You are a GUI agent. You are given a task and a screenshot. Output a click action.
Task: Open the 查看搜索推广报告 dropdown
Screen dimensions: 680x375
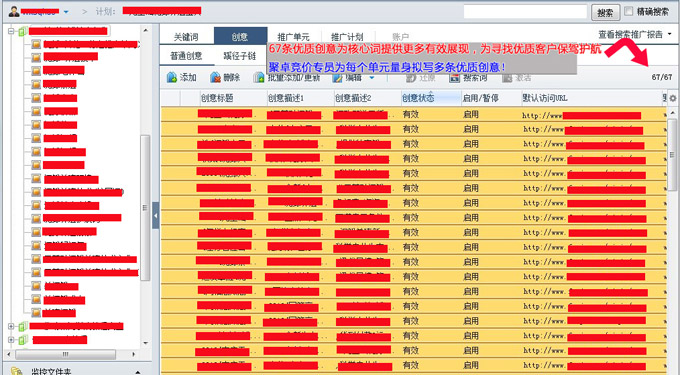coord(634,34)
